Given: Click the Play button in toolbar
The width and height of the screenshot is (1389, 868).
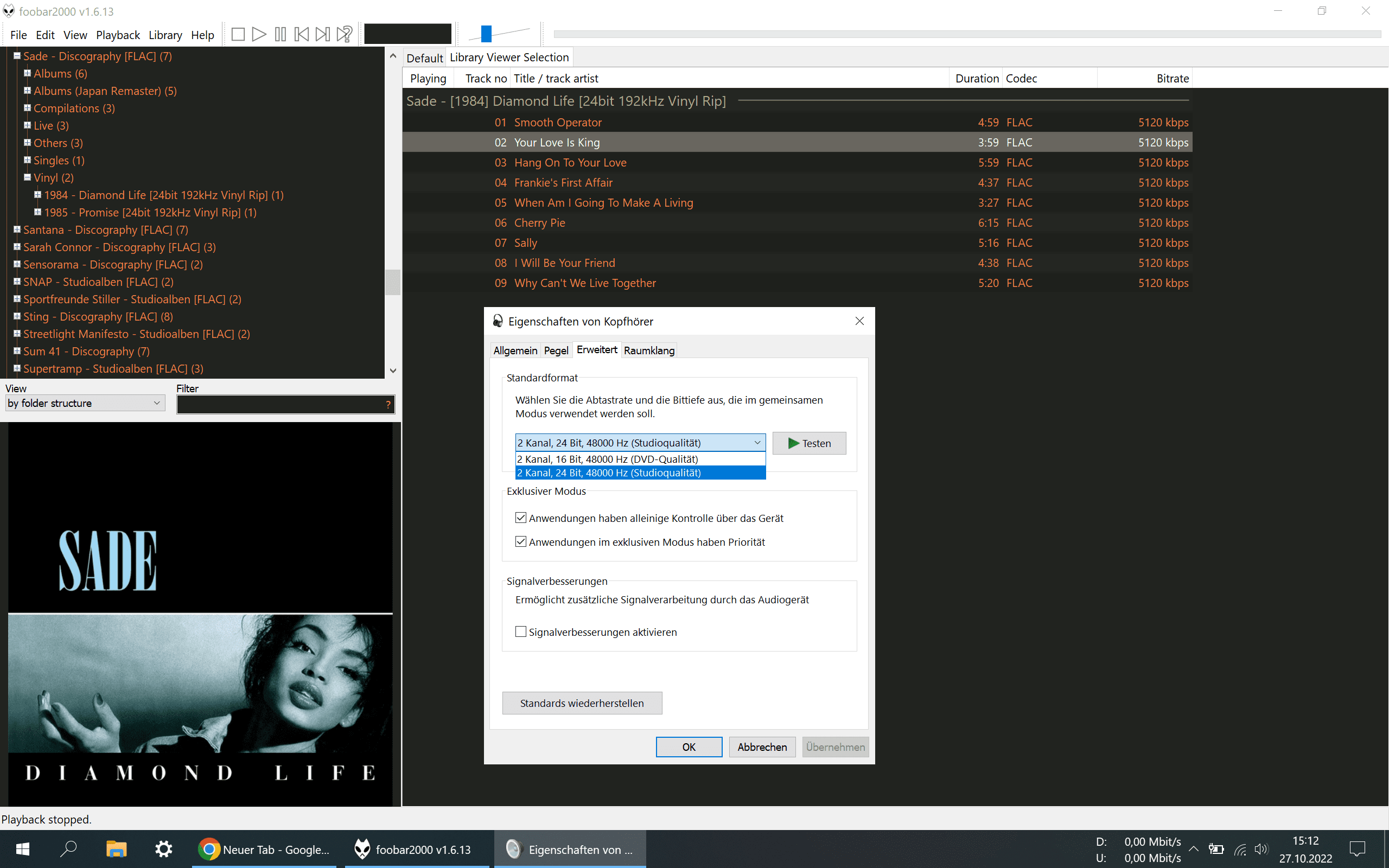Looking at the screenshot, I should (x=259, y=34).
